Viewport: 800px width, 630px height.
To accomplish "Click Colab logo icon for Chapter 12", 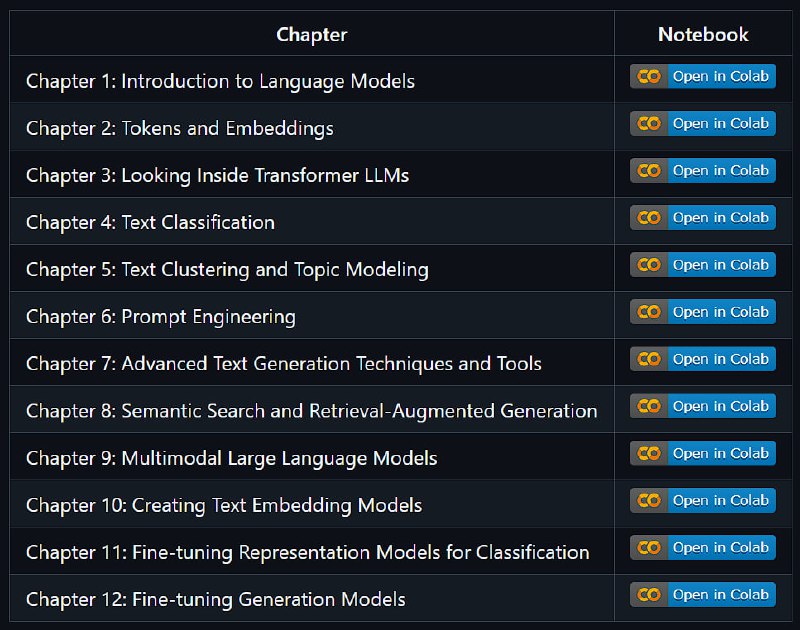I will pyautogui.click(x=649, y=595).
